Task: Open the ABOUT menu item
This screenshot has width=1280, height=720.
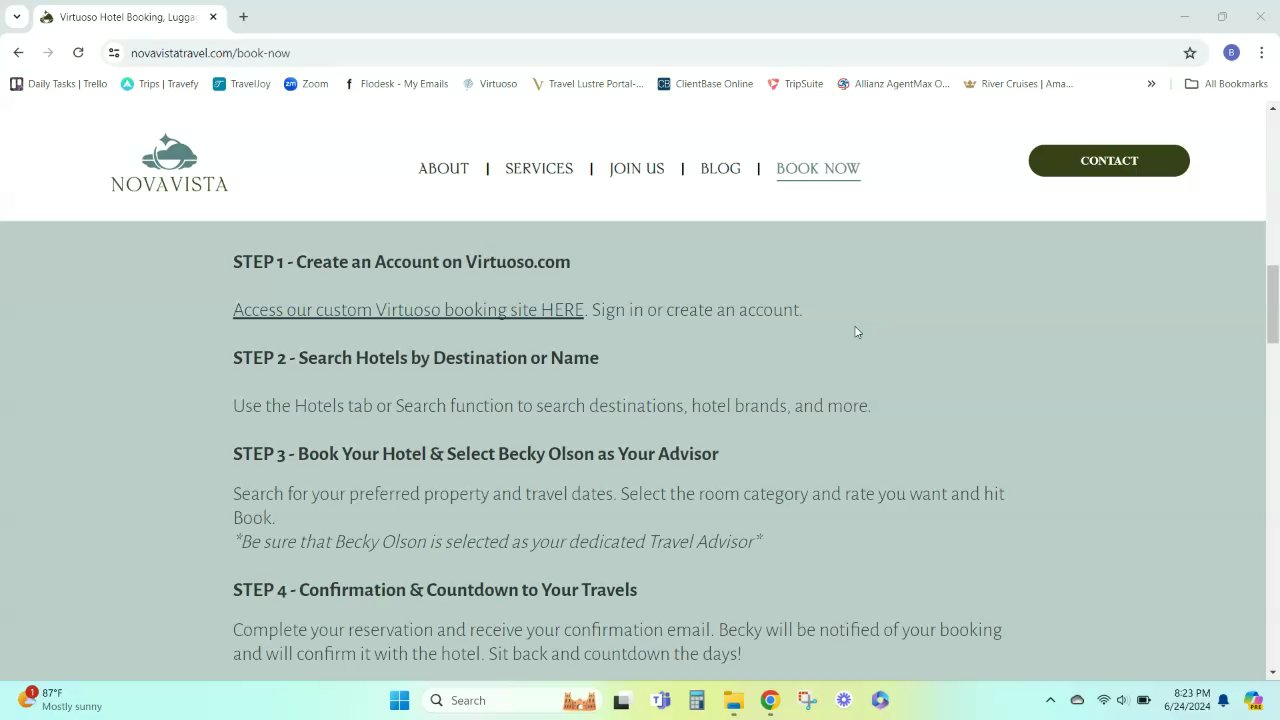Action: click(443, 168)
